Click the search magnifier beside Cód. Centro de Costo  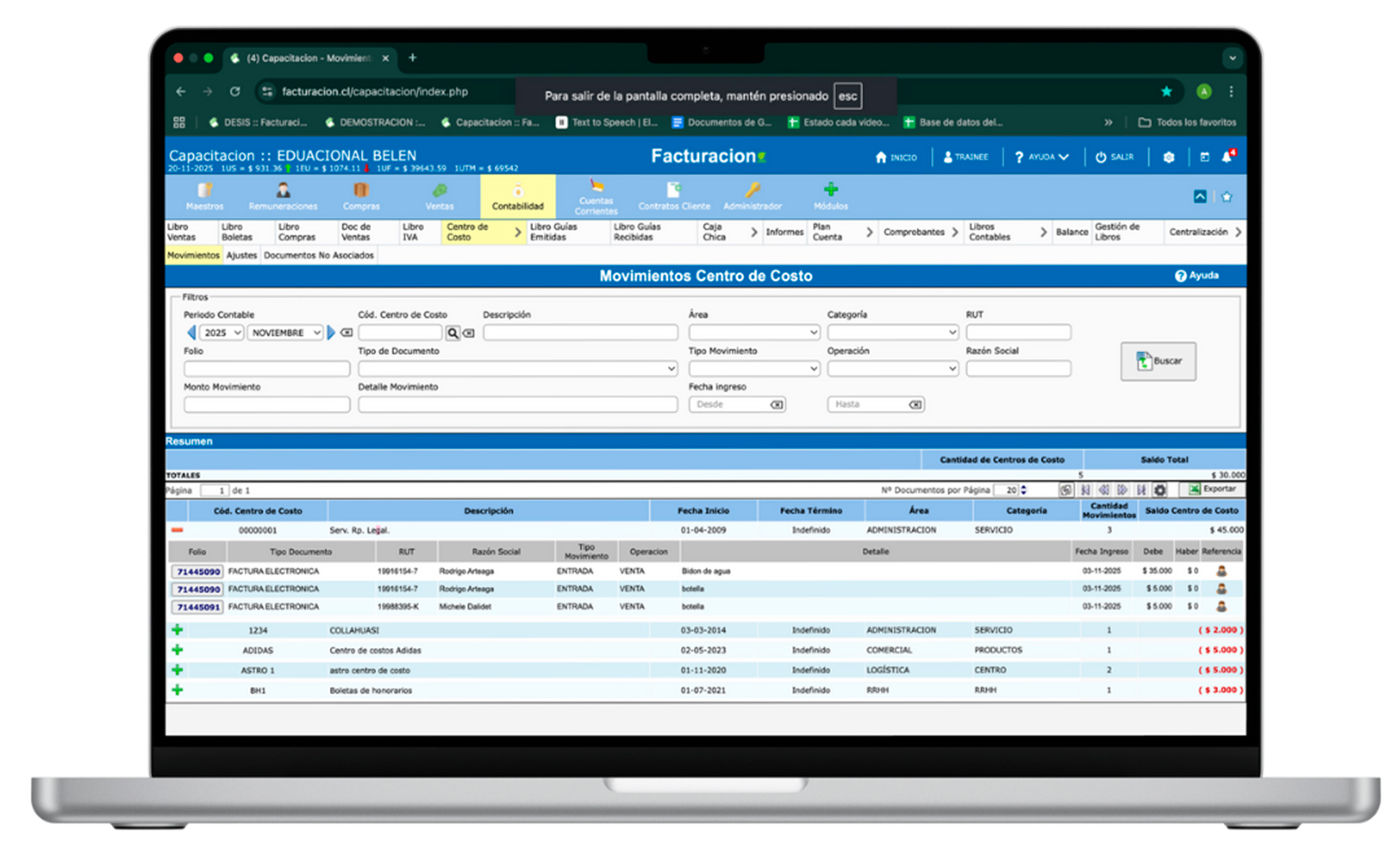pos(452,333)
